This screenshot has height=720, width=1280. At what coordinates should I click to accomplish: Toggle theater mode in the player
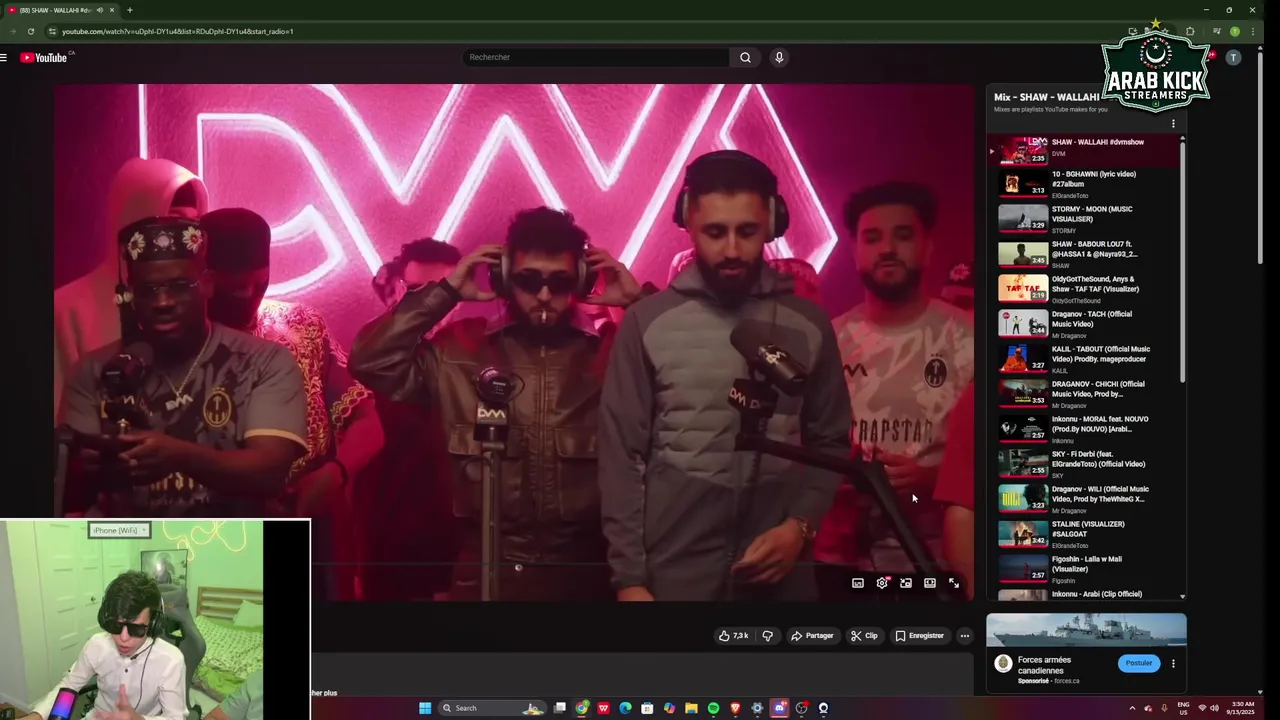click(x=930, y=583)
